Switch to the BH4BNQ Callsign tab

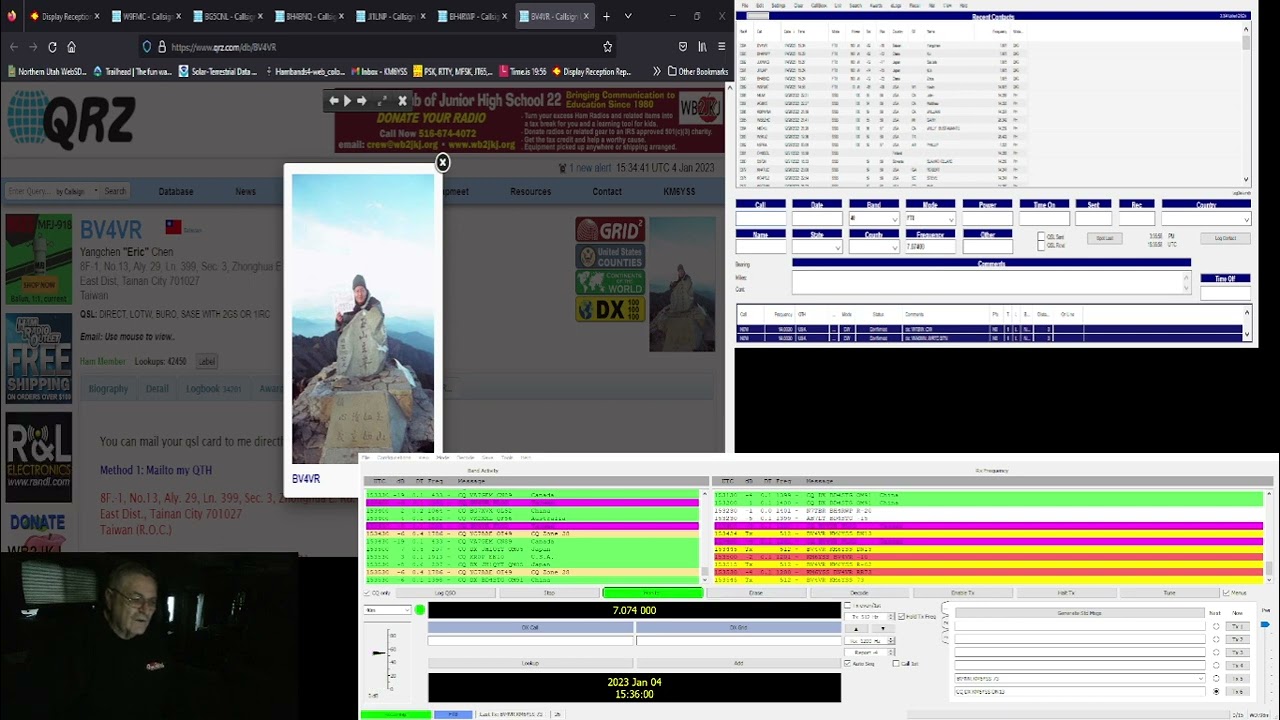[308, 16]
